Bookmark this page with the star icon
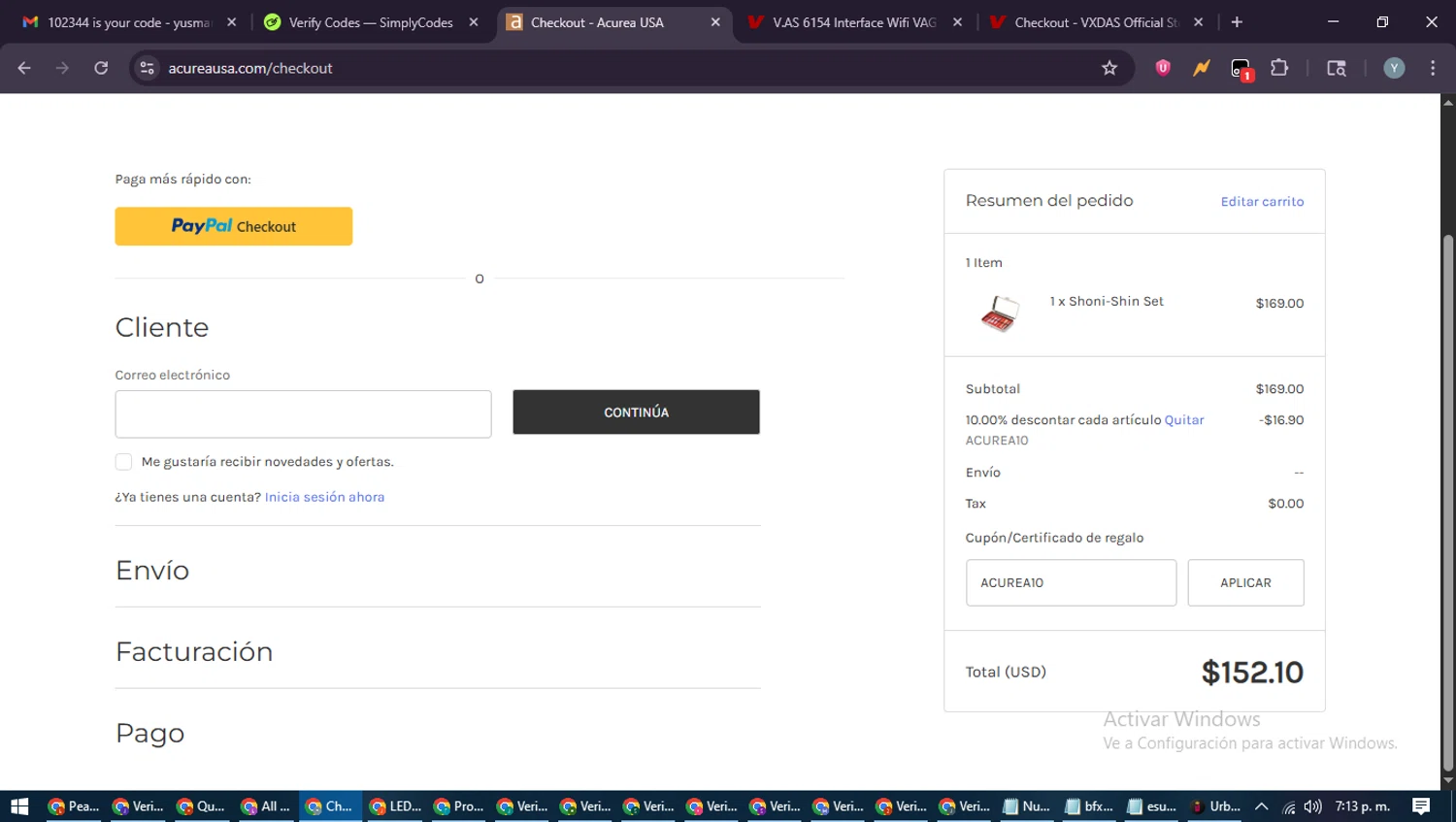The image size is (1456, 822). point(1109,68)
